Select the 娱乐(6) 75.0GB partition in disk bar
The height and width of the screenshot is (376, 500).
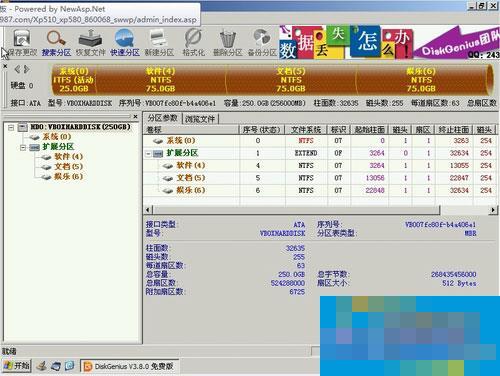click(x=421, y=80)
